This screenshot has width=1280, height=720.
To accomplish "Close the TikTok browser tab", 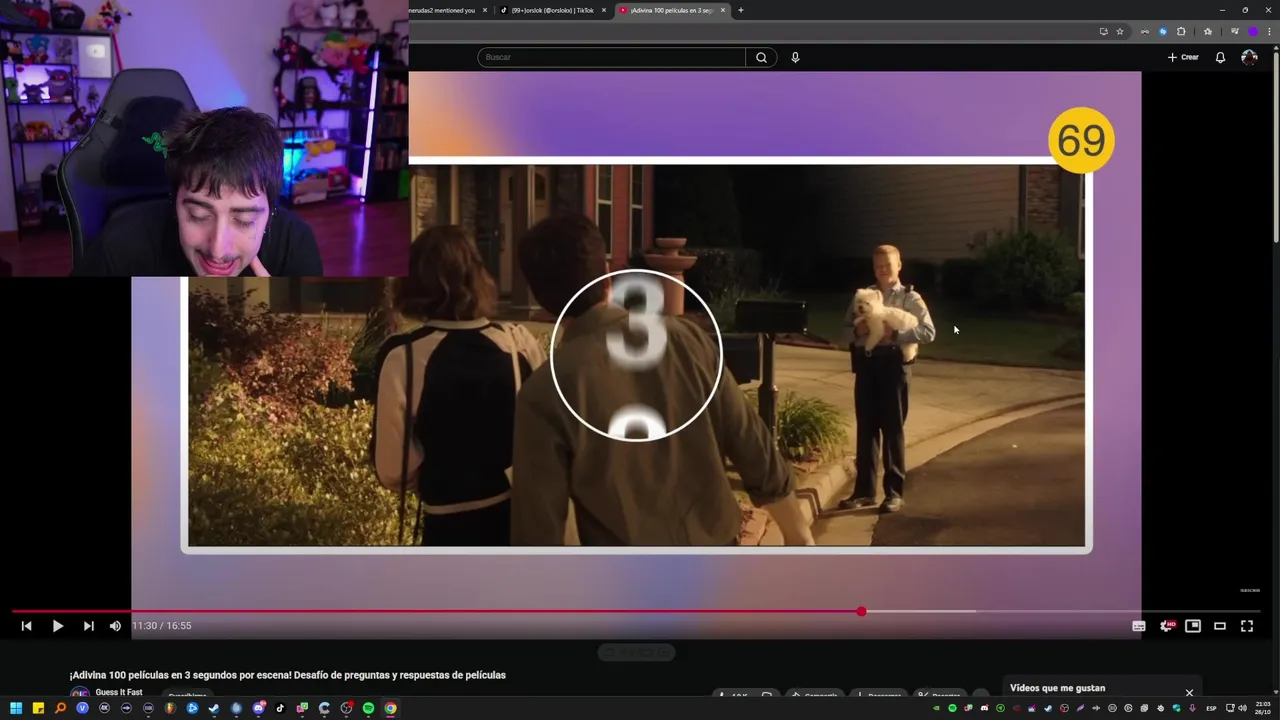I will tap(603, 10).
